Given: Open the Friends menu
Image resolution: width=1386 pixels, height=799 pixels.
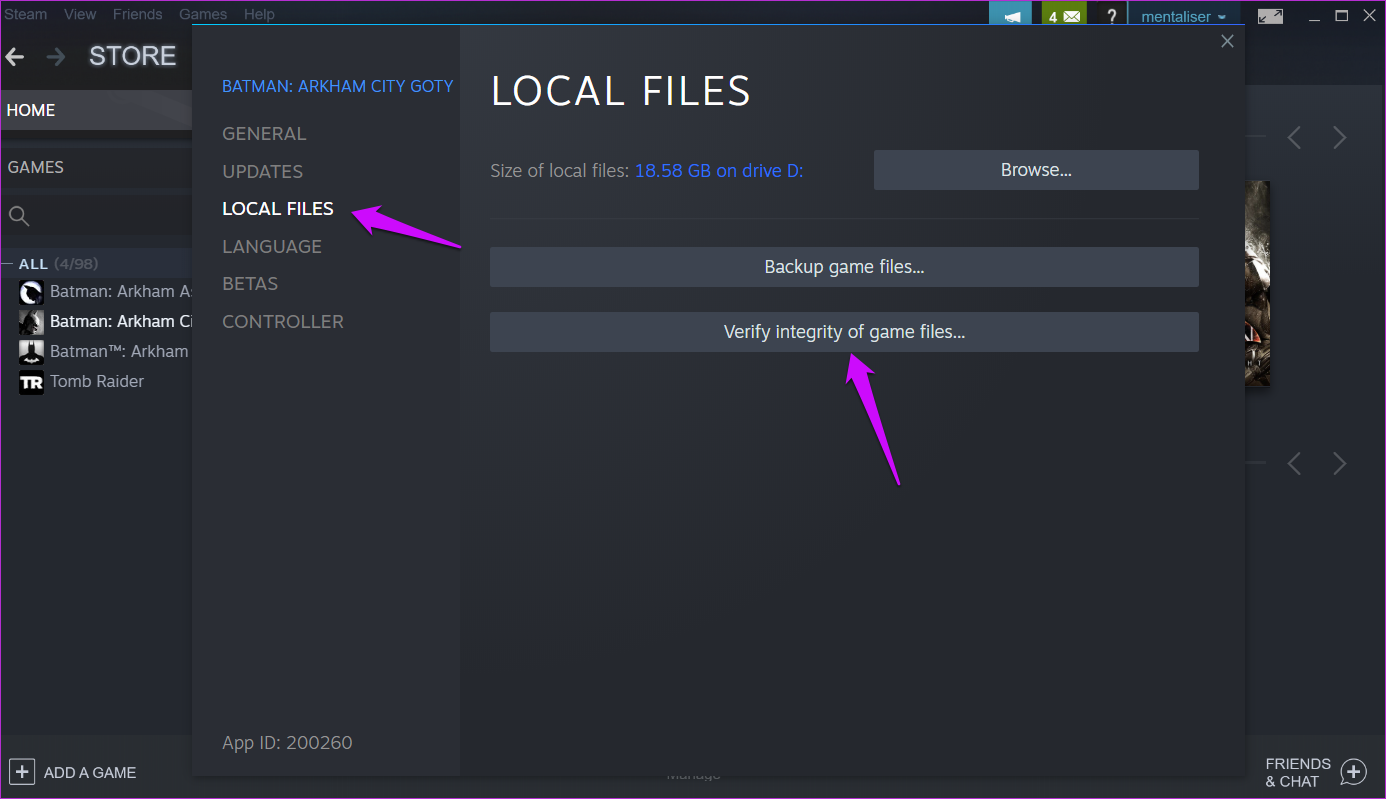Looking at the screenshot, I should click(137, 14).
